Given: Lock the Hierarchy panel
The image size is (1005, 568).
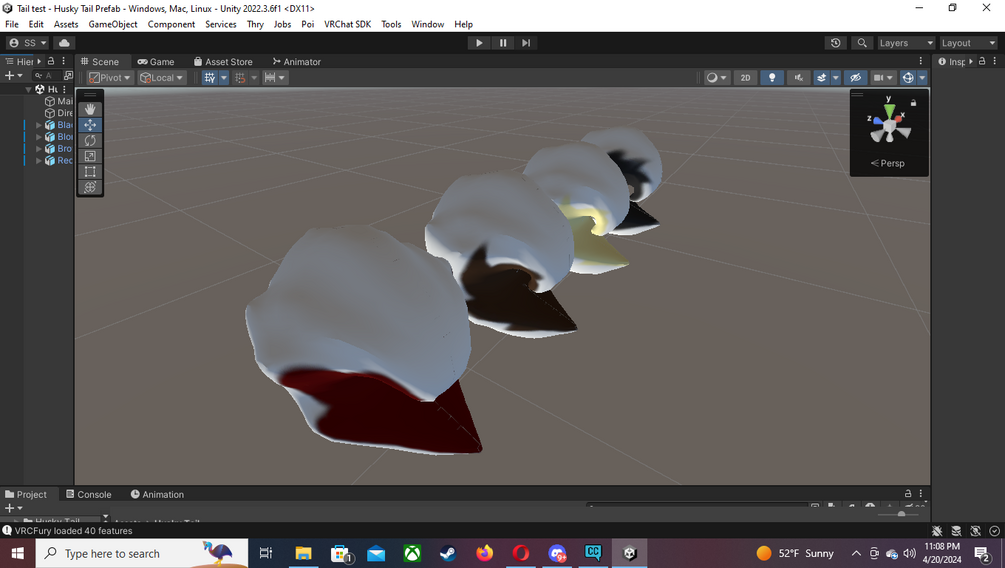Looking at the screenshot, I should coord(51,61).
